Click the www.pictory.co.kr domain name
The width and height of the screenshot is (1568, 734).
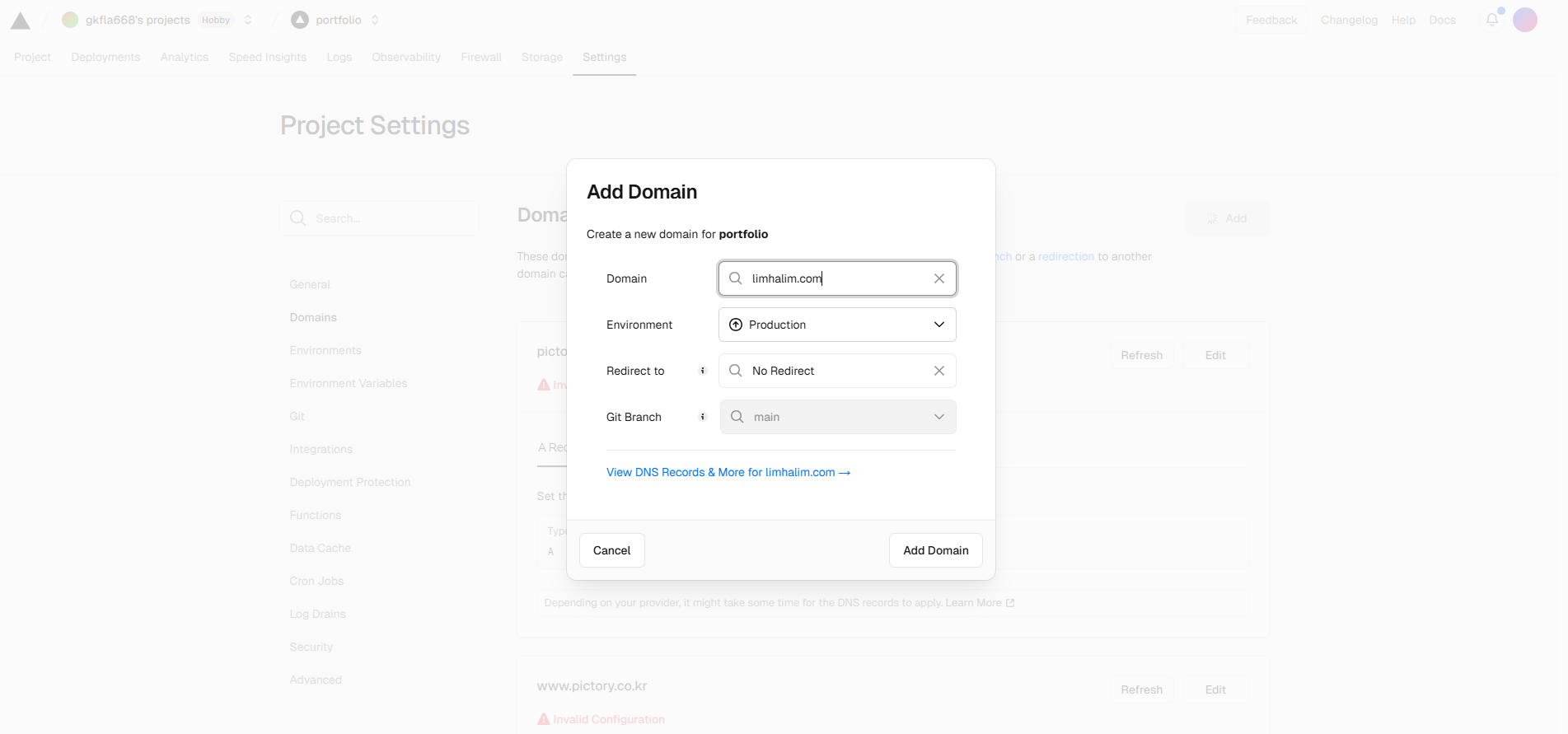click(592, 685)
